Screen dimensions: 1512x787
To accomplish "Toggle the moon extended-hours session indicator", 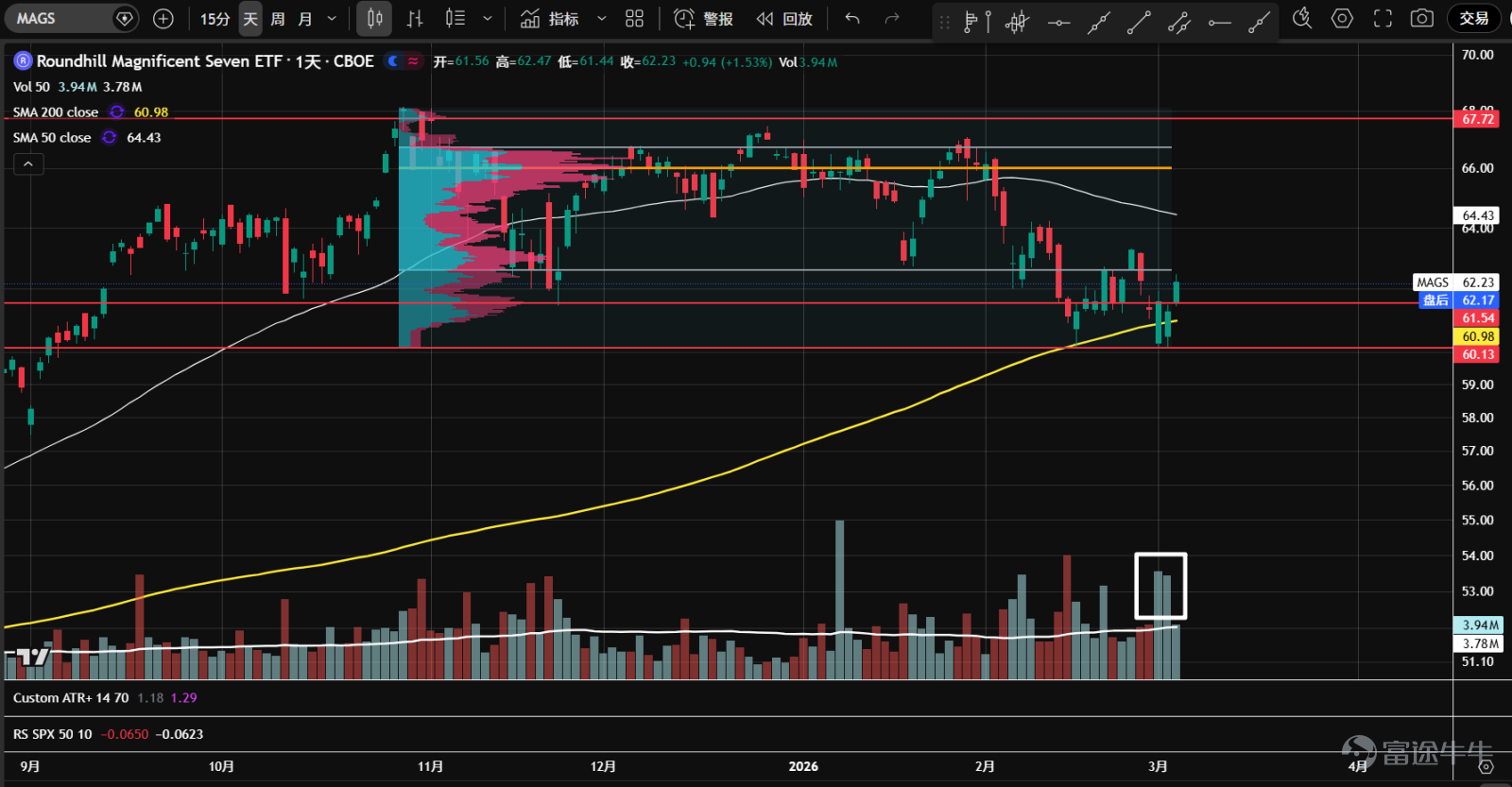I will [393, 61].
